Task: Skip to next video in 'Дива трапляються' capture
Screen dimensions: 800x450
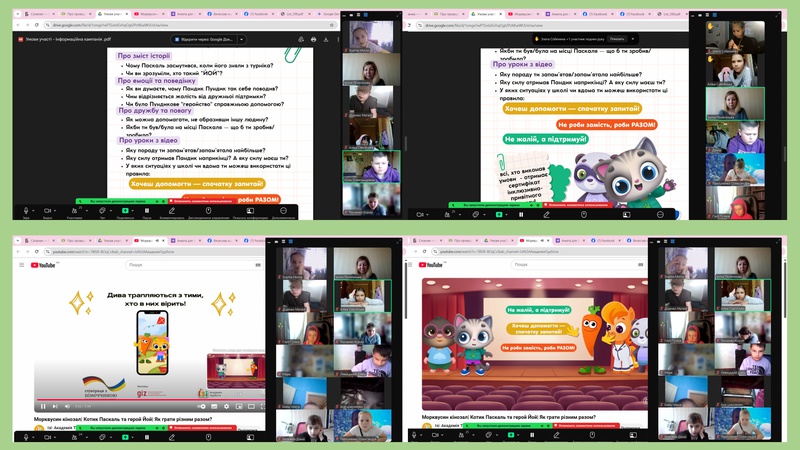Action: [x=55, y=406]
